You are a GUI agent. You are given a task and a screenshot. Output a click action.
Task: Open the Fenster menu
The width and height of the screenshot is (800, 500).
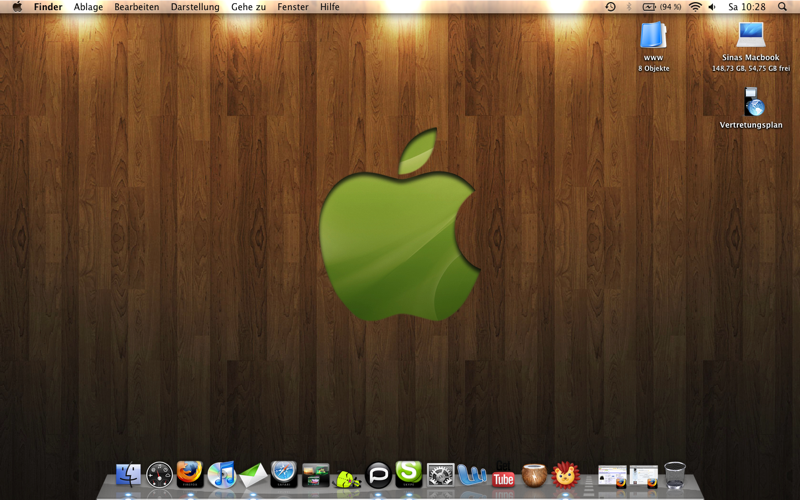coord(293,7)
